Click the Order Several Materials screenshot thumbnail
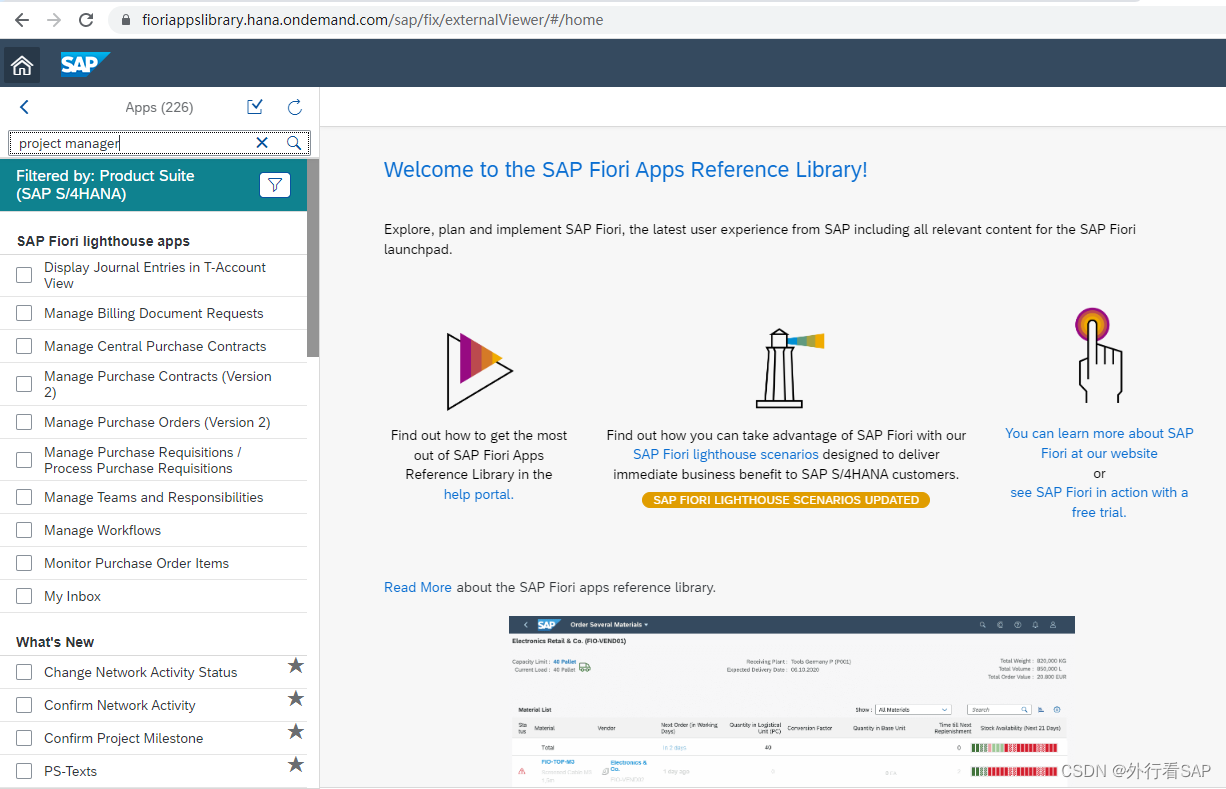The image size is (1226, 789). coord(792,701)
